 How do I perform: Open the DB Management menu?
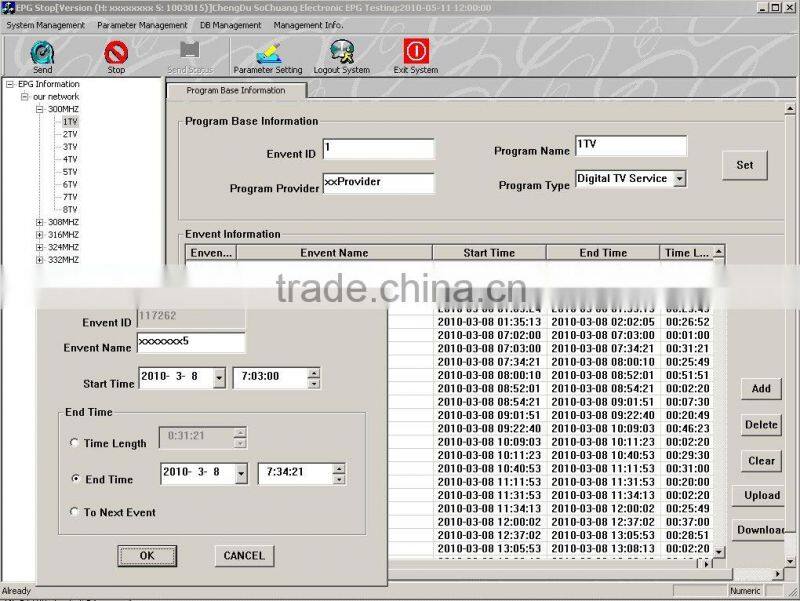point(228,26)
